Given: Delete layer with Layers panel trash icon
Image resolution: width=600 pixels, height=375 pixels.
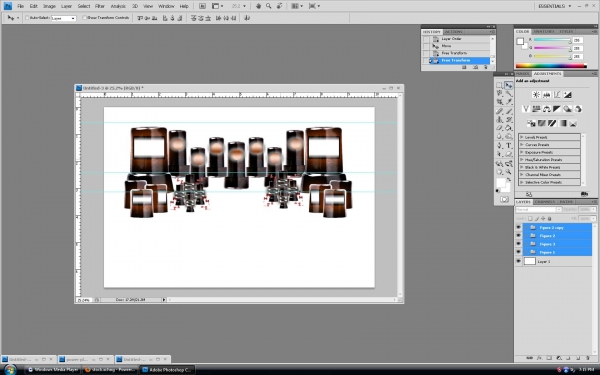Looking at the screenshot, I should pyautogui.click(x=588, y=358).
